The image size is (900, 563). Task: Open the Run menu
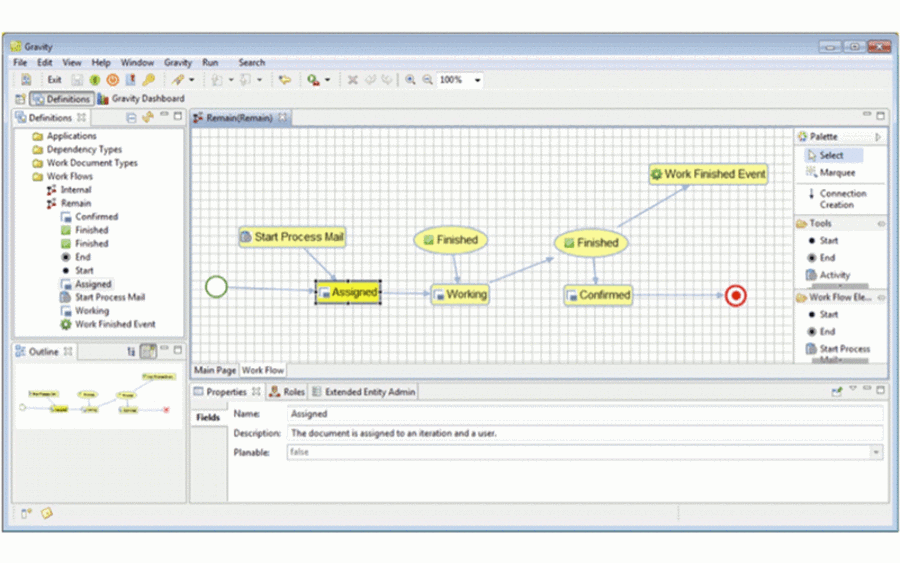[210, 63]
